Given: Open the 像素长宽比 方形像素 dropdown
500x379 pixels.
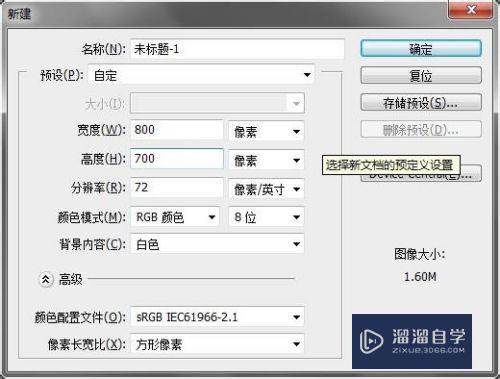Looking at the screenshot, I should point(217,344).
